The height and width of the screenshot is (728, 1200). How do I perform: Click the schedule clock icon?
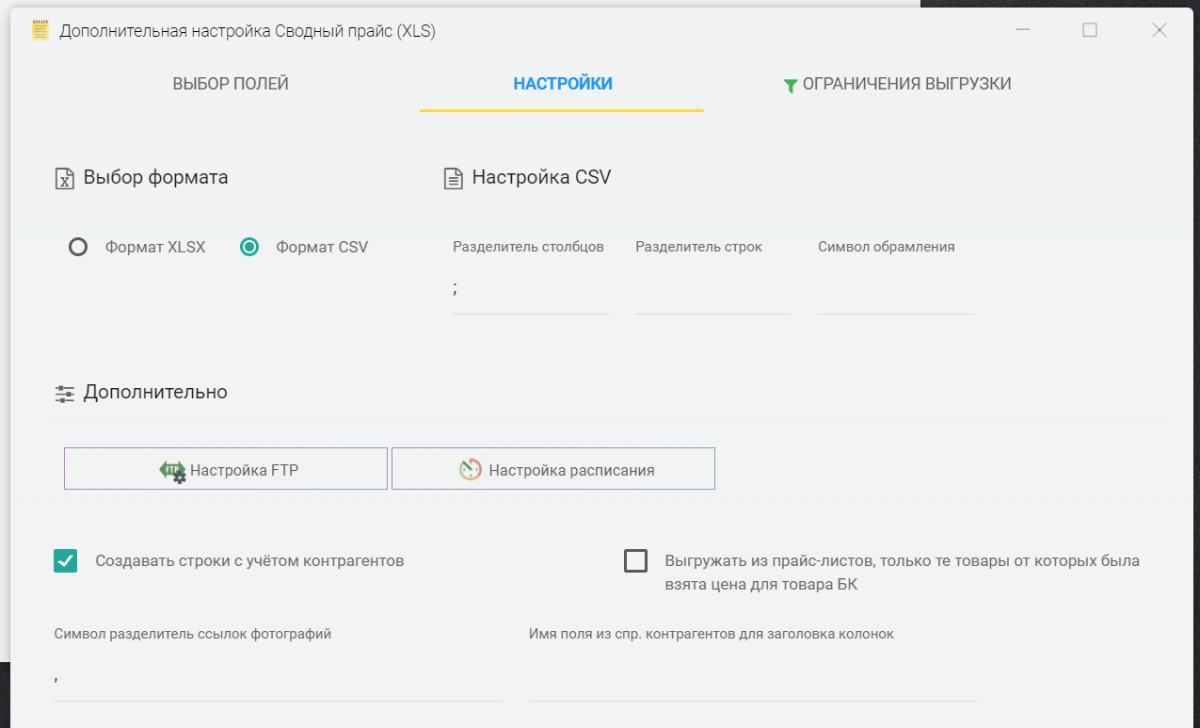(x=470, y=470)
